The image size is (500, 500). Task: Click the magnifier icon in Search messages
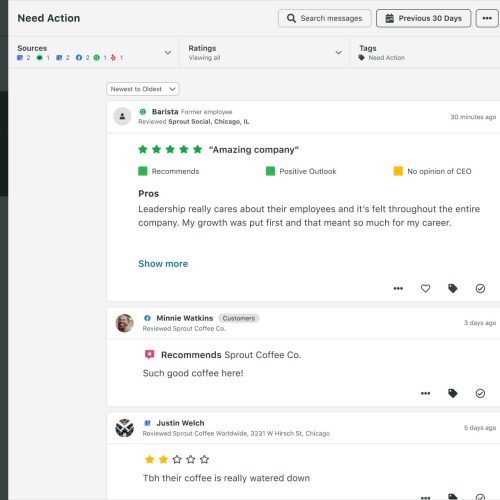[291, 18]
